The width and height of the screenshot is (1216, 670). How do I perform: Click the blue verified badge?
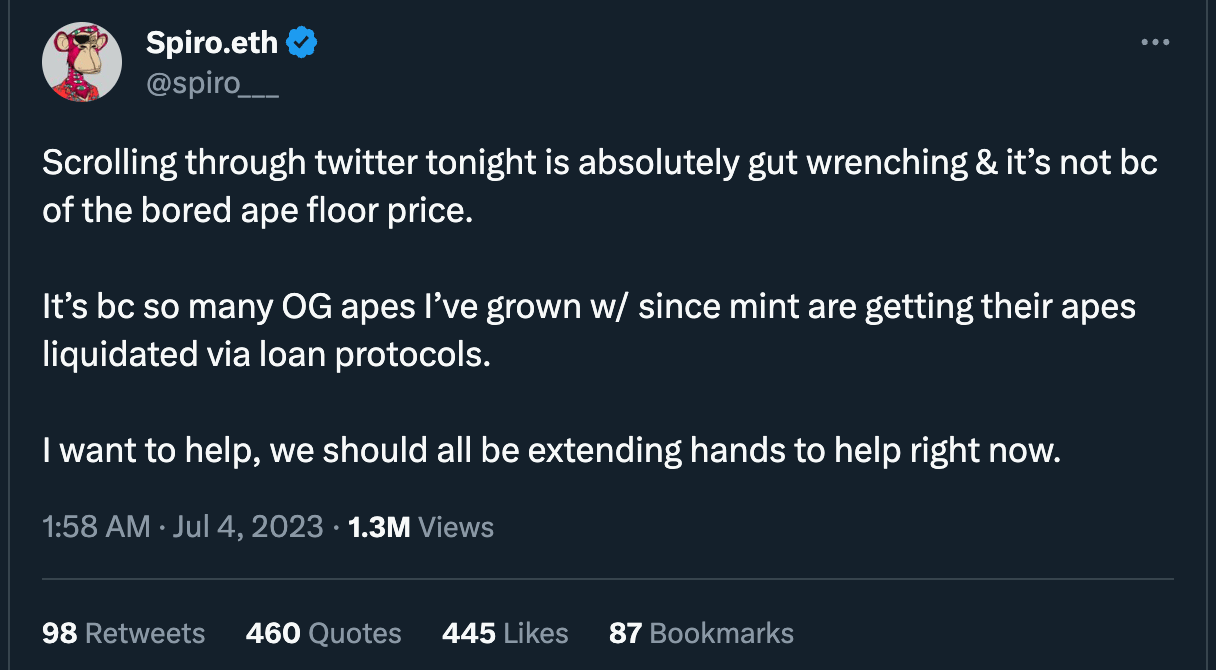click(x=302, y=42)
